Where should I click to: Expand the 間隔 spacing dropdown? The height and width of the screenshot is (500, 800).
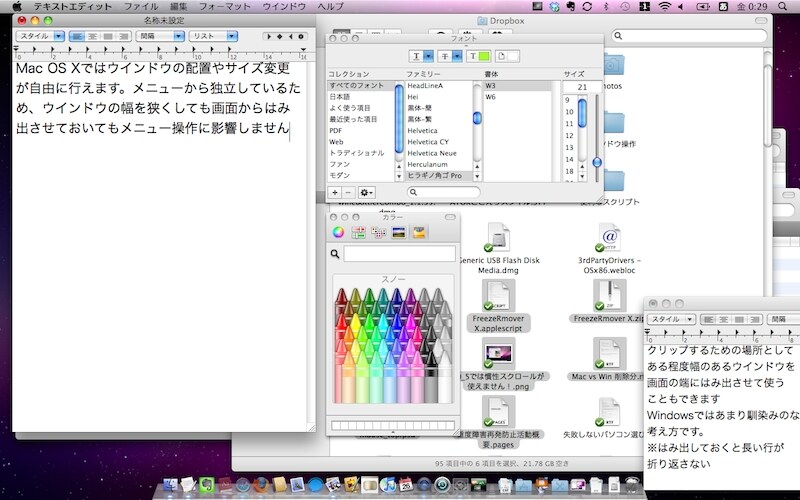pos(159,35)
